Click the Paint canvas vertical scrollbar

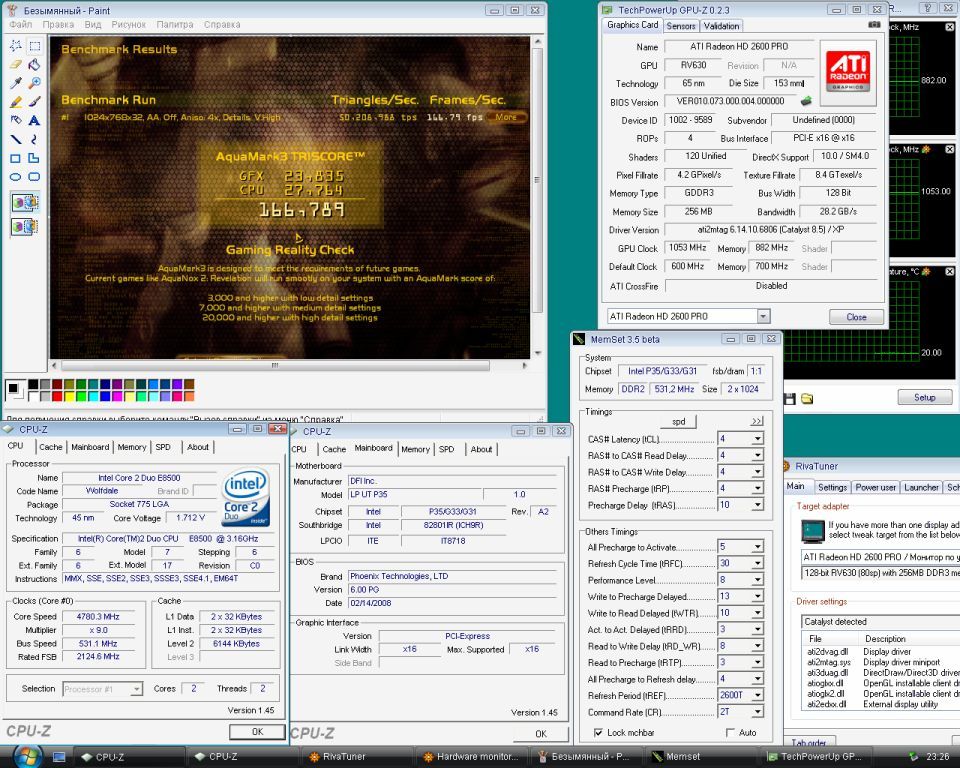point(537,197)
